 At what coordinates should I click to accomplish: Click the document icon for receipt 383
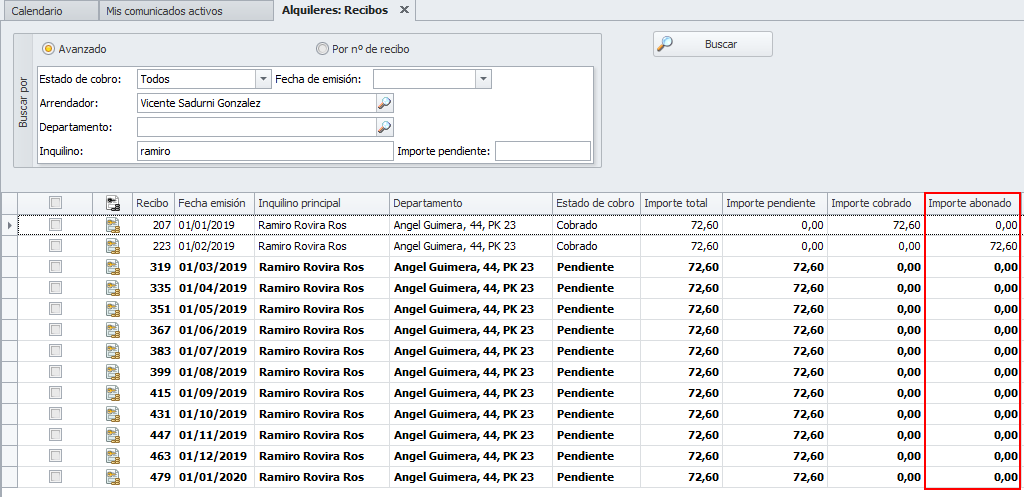click(113, 351)
